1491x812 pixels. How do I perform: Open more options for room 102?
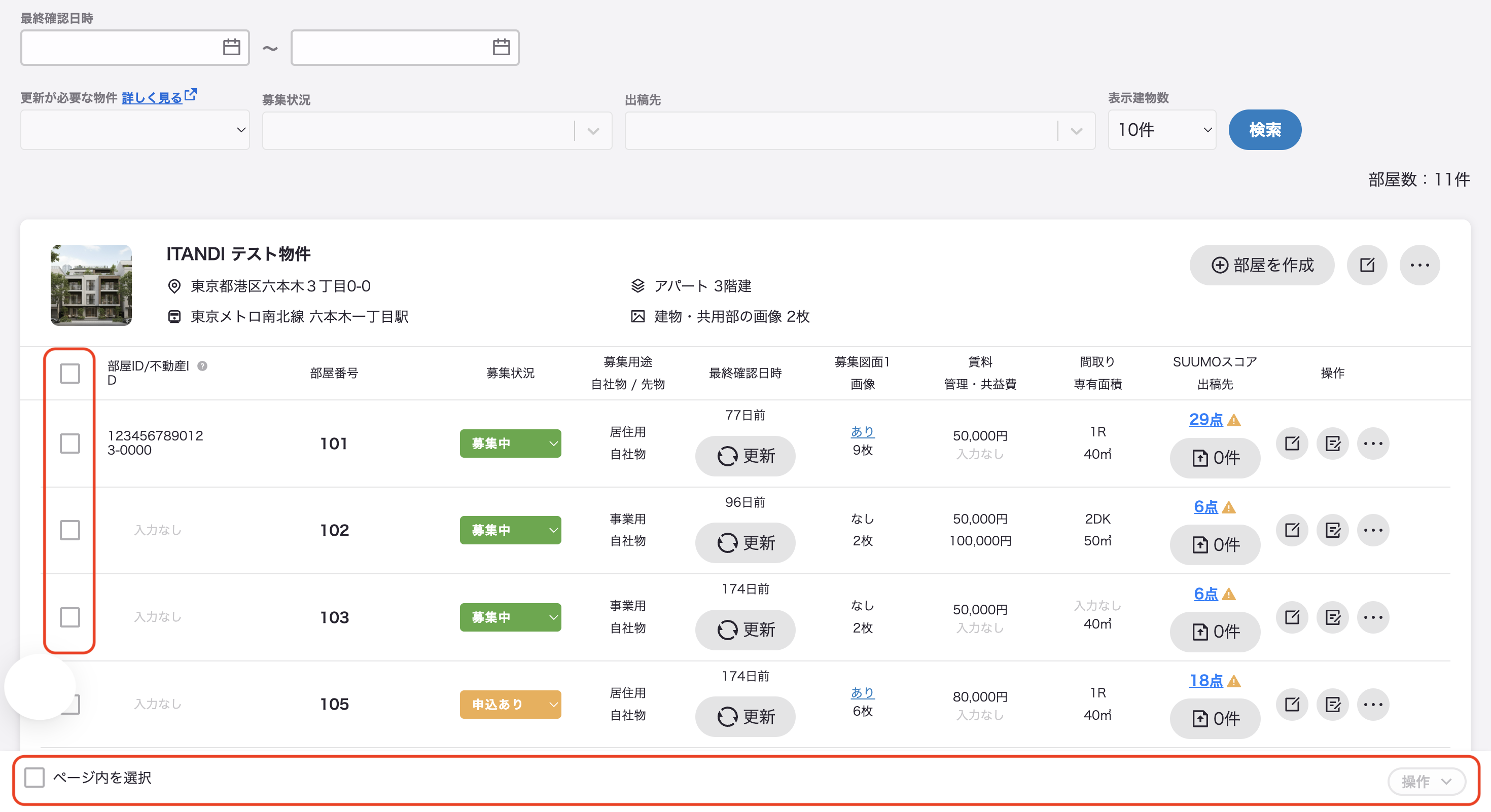click(1373, 530)
